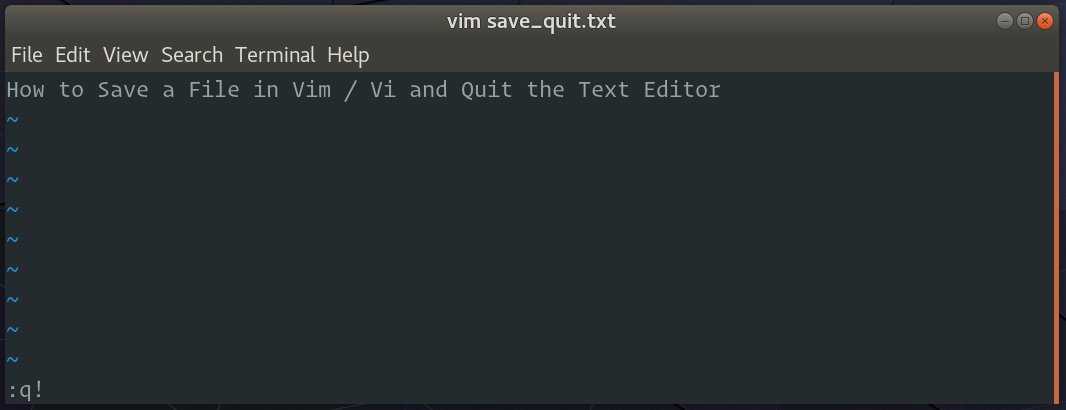Maximize the terminal window
The height and width of the screenshot is (410, 1066).
[x=1024, y=21]
